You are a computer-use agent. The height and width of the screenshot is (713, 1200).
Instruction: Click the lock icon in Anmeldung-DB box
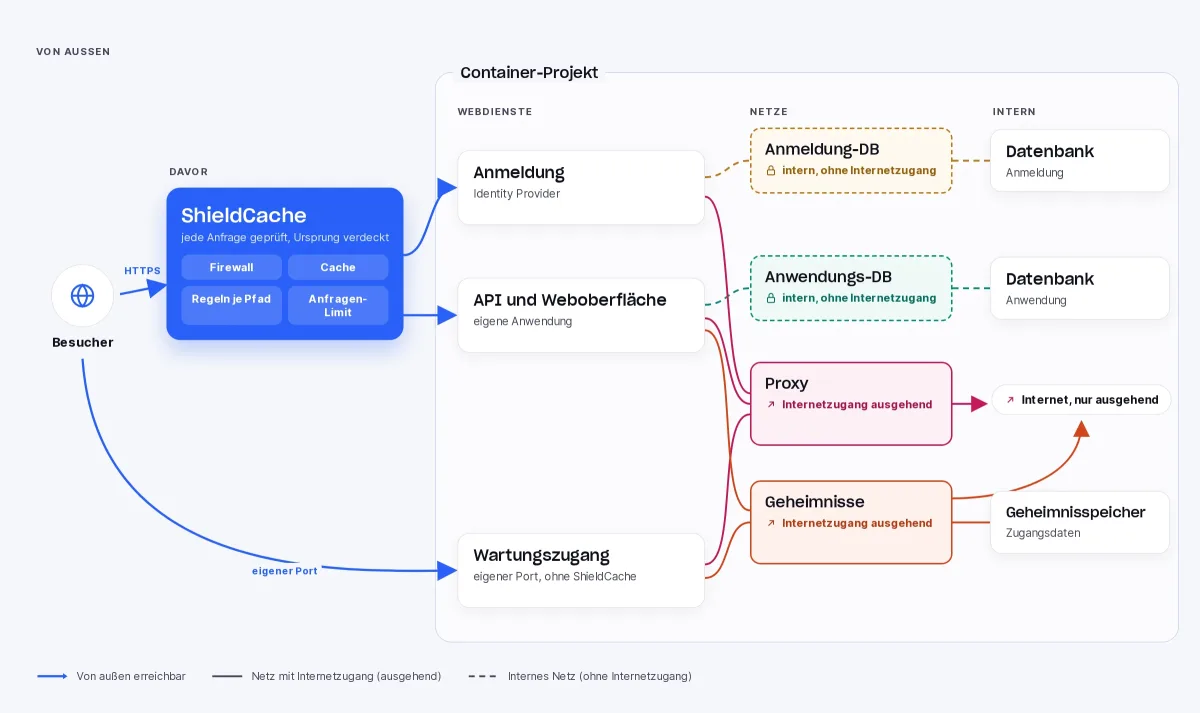click(771, 171)
